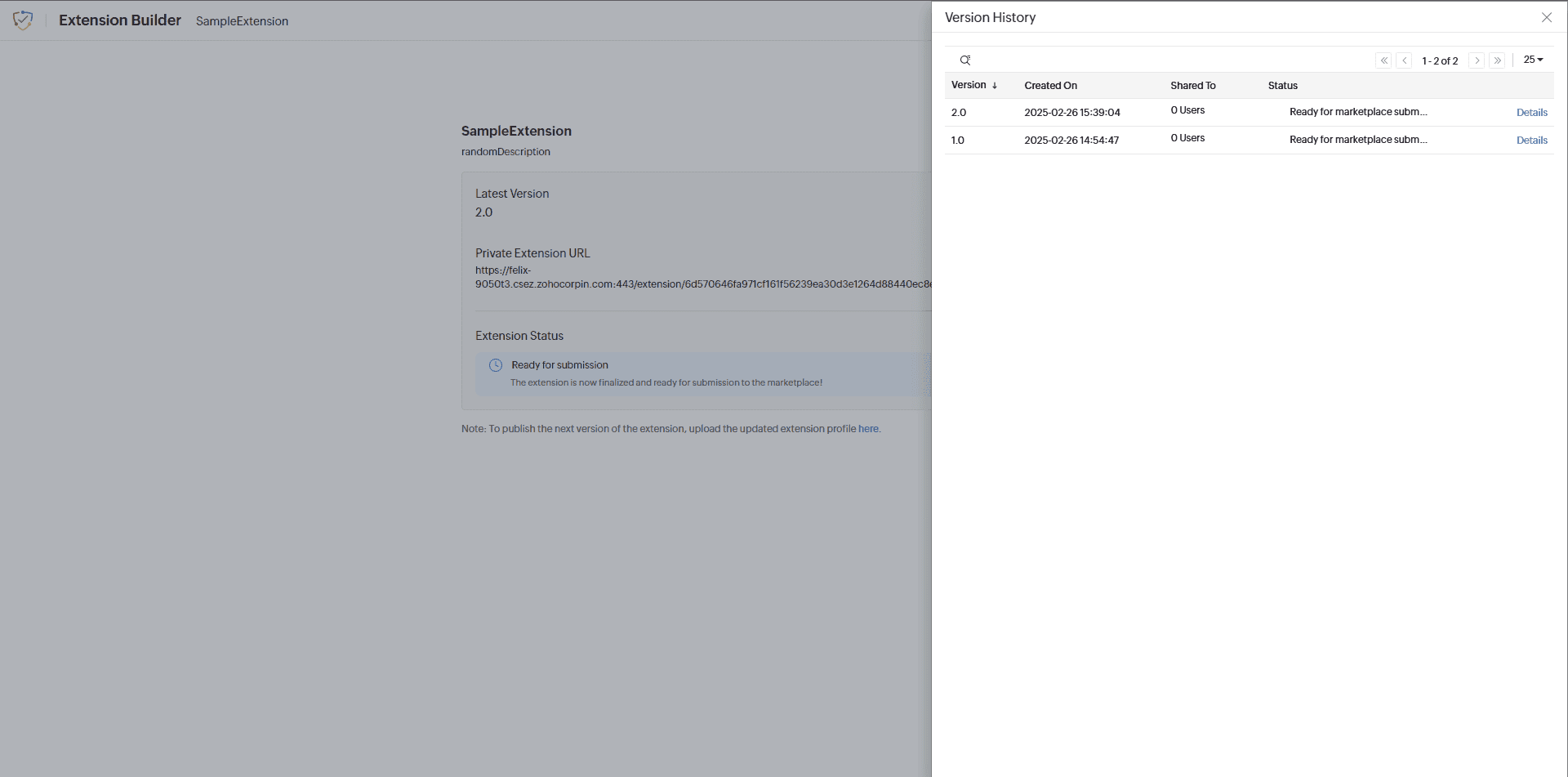View Details for version 1.0

coord(1532,140)
